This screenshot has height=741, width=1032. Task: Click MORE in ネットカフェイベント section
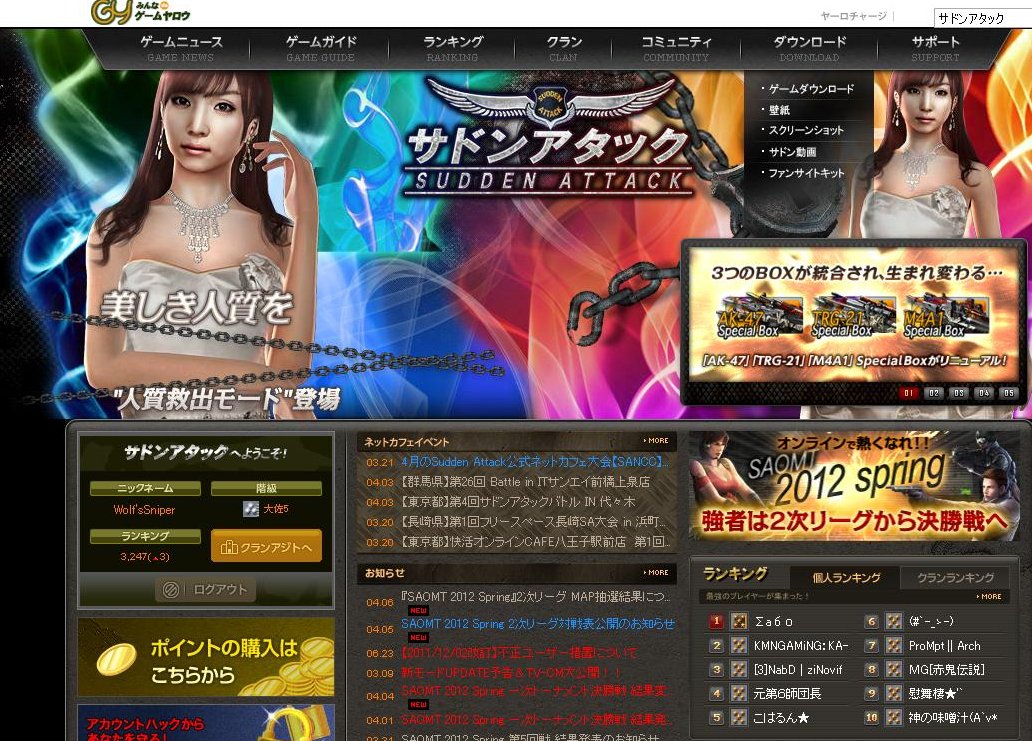tap(656, 441)
